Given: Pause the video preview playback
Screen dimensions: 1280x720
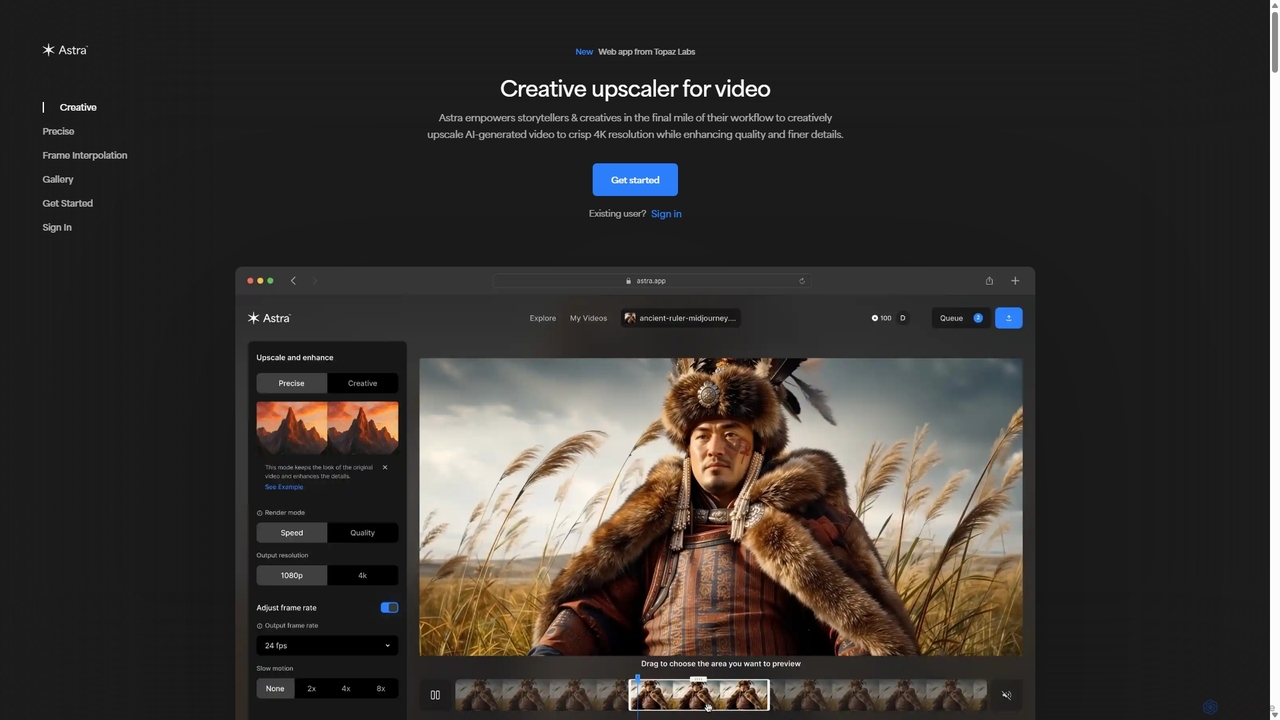Looking at the screenshot, I should [435, 695].
